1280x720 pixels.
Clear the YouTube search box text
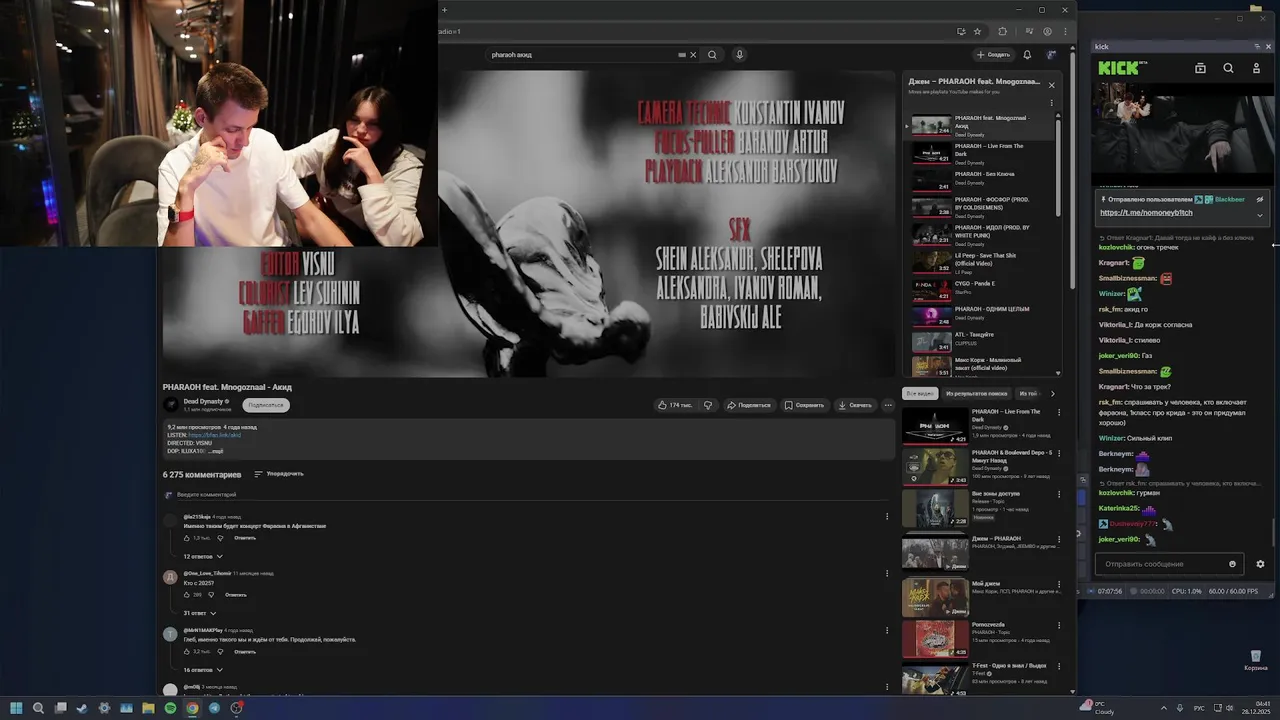coord(693,55)
